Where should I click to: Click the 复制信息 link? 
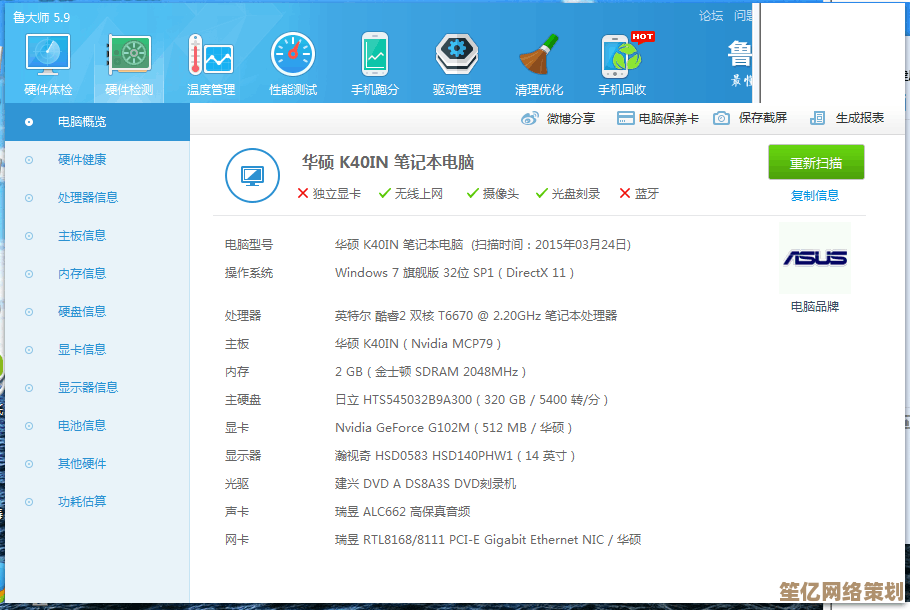[815, 196]
